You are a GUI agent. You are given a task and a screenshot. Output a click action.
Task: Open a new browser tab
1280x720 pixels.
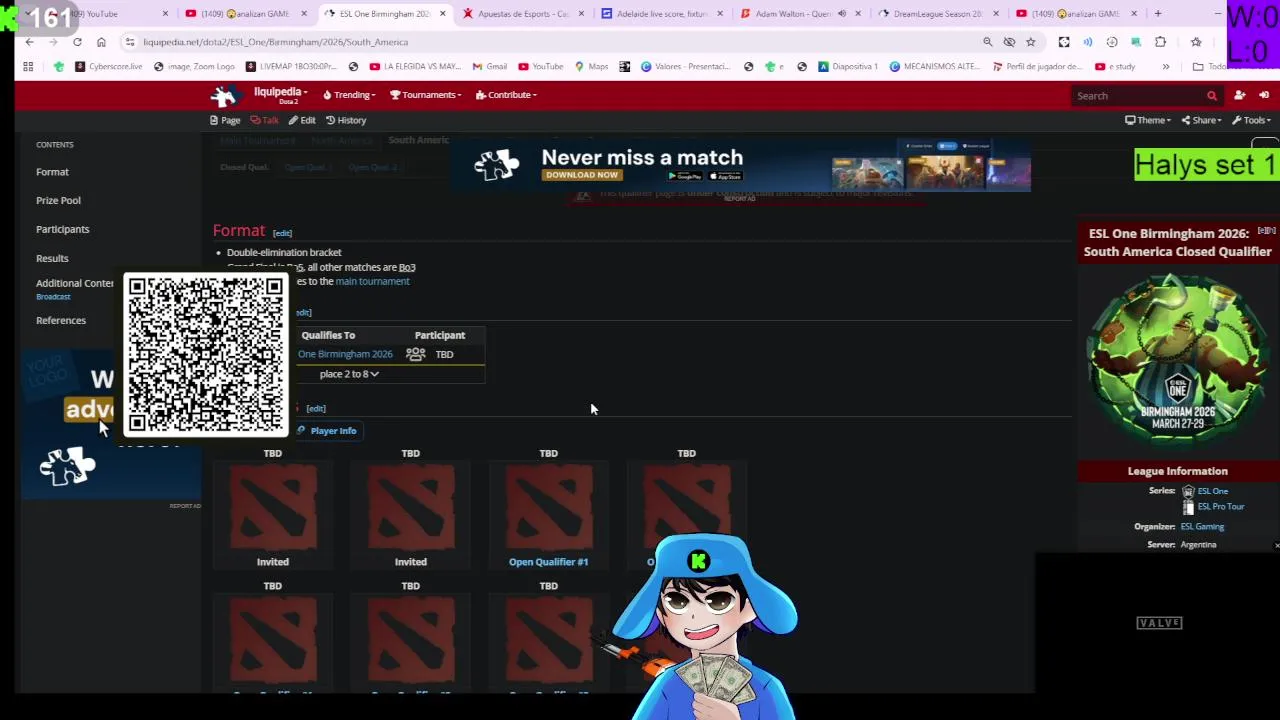pyautogui.click(x=1158, y=14)
